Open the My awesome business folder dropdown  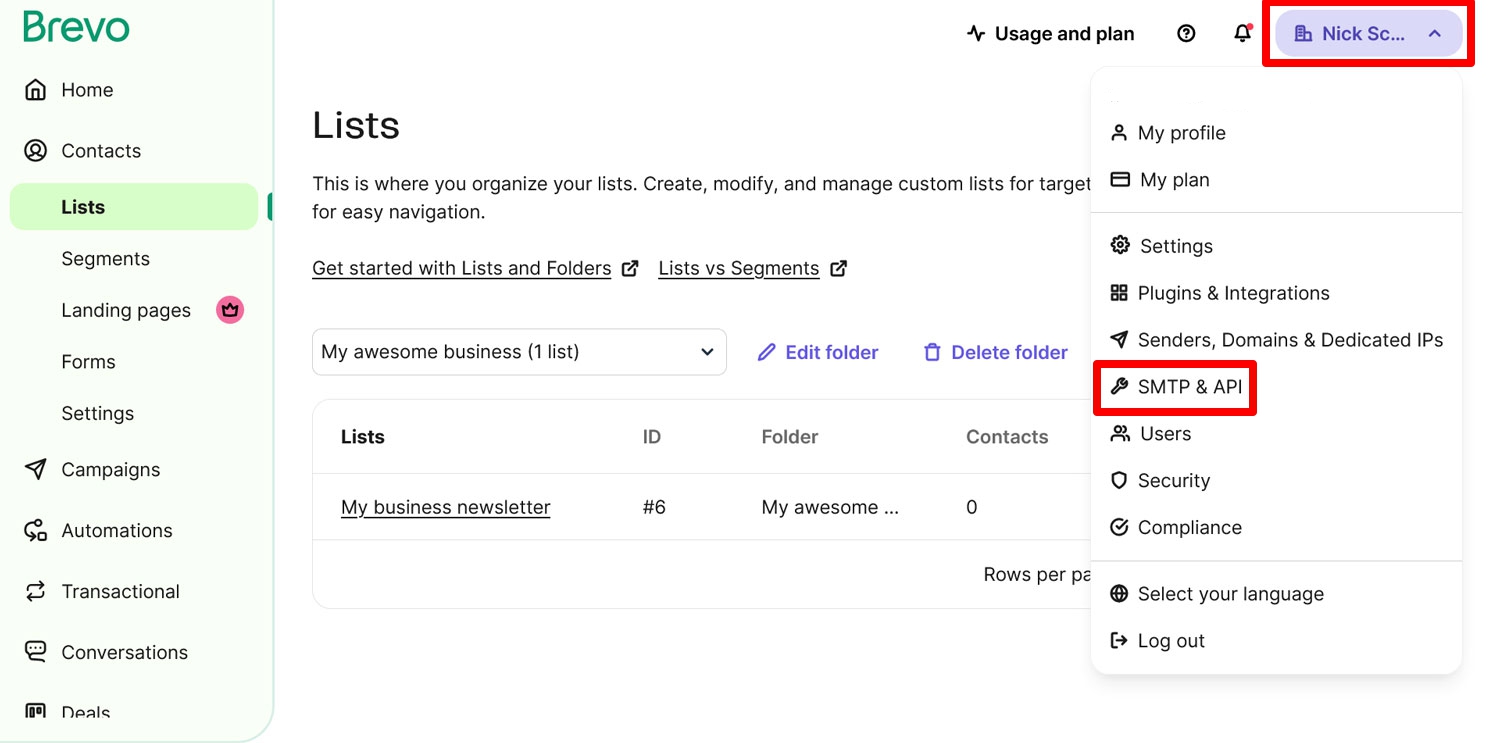(519, 352)
